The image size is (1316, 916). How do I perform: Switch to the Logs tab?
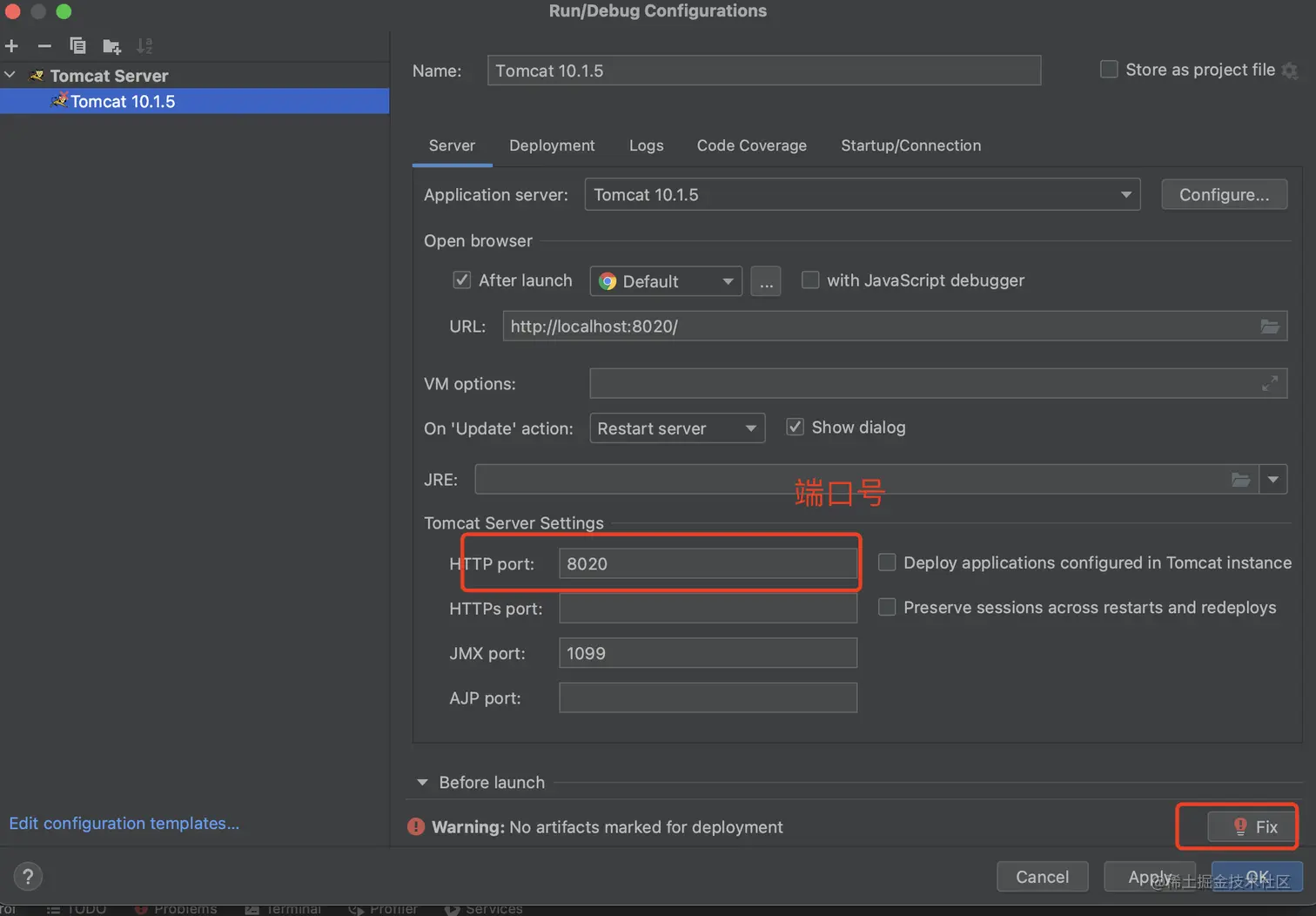pyautogui.click(x=646, y=145)
